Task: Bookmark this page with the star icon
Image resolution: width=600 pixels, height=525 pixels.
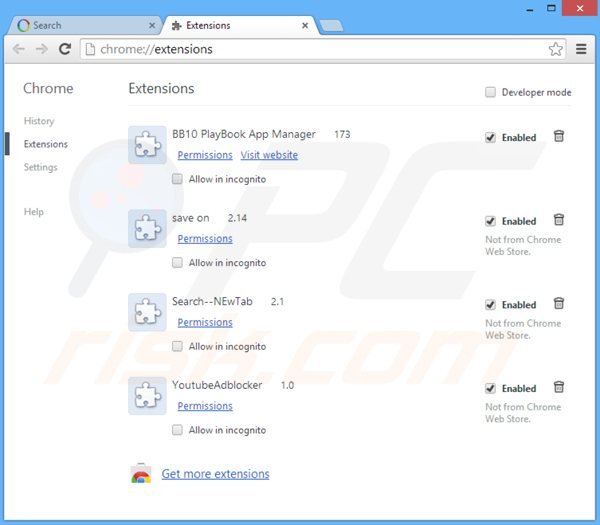Action: (555, 49)
